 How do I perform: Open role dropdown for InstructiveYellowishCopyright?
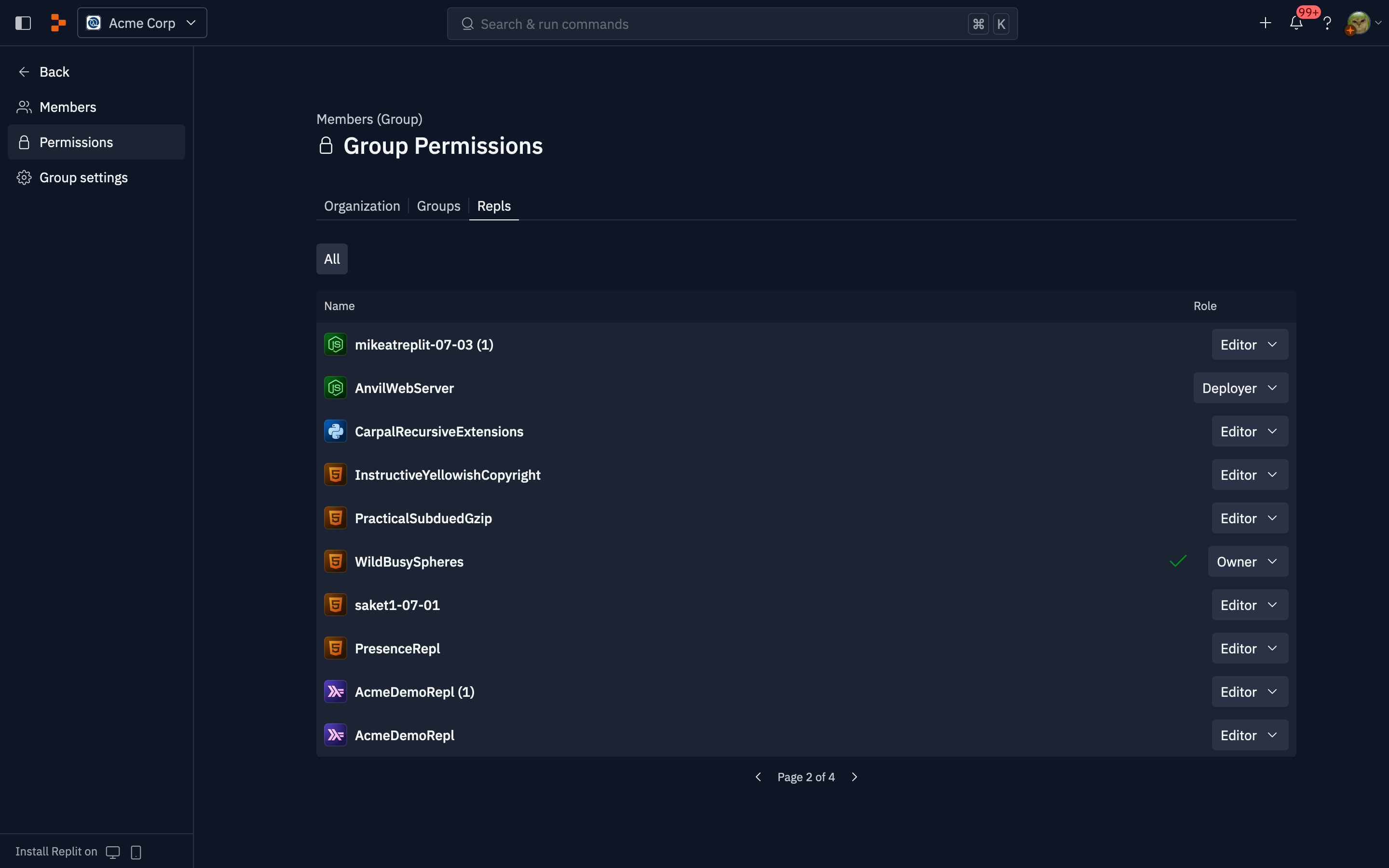(1250, 475)
